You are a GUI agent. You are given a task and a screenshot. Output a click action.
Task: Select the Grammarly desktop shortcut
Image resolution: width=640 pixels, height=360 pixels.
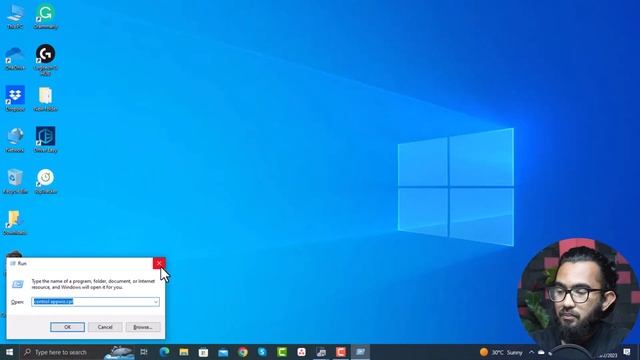point(45,17)
